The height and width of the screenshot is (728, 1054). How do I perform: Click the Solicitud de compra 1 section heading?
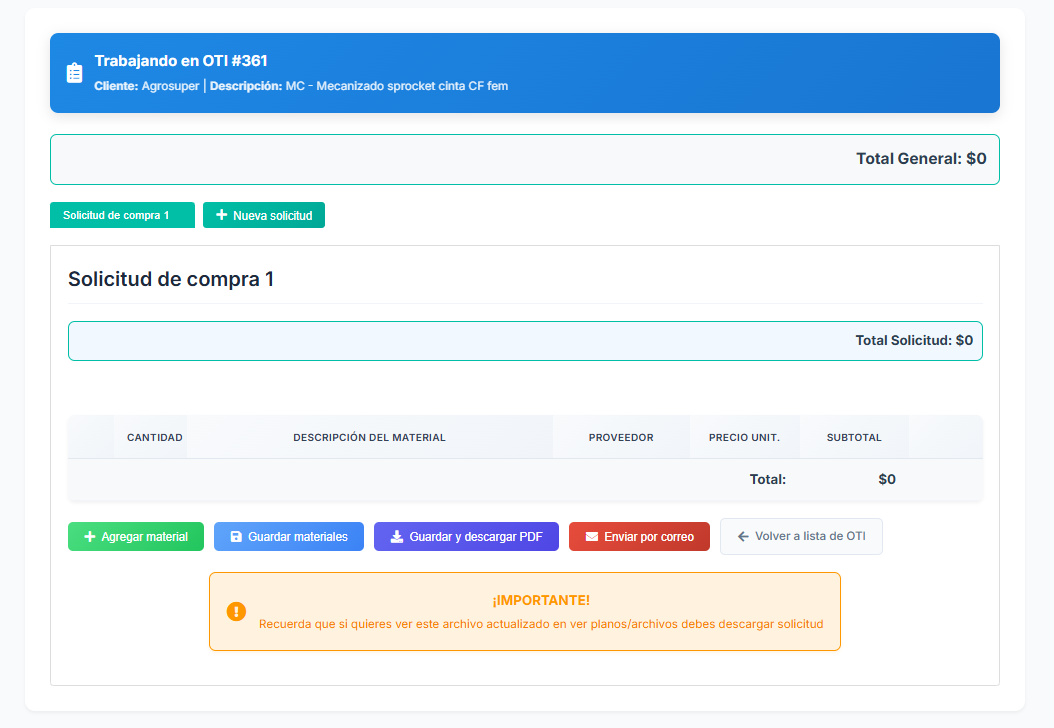171,279
